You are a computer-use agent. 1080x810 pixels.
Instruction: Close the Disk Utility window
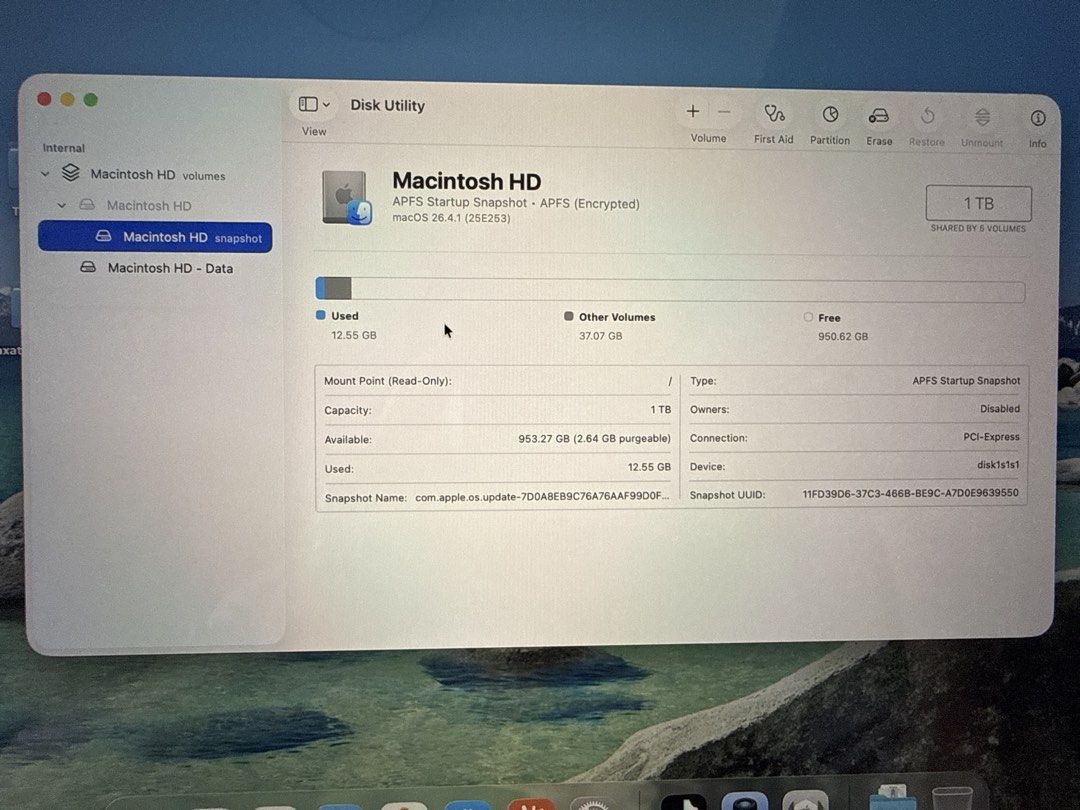click(45, 99)
